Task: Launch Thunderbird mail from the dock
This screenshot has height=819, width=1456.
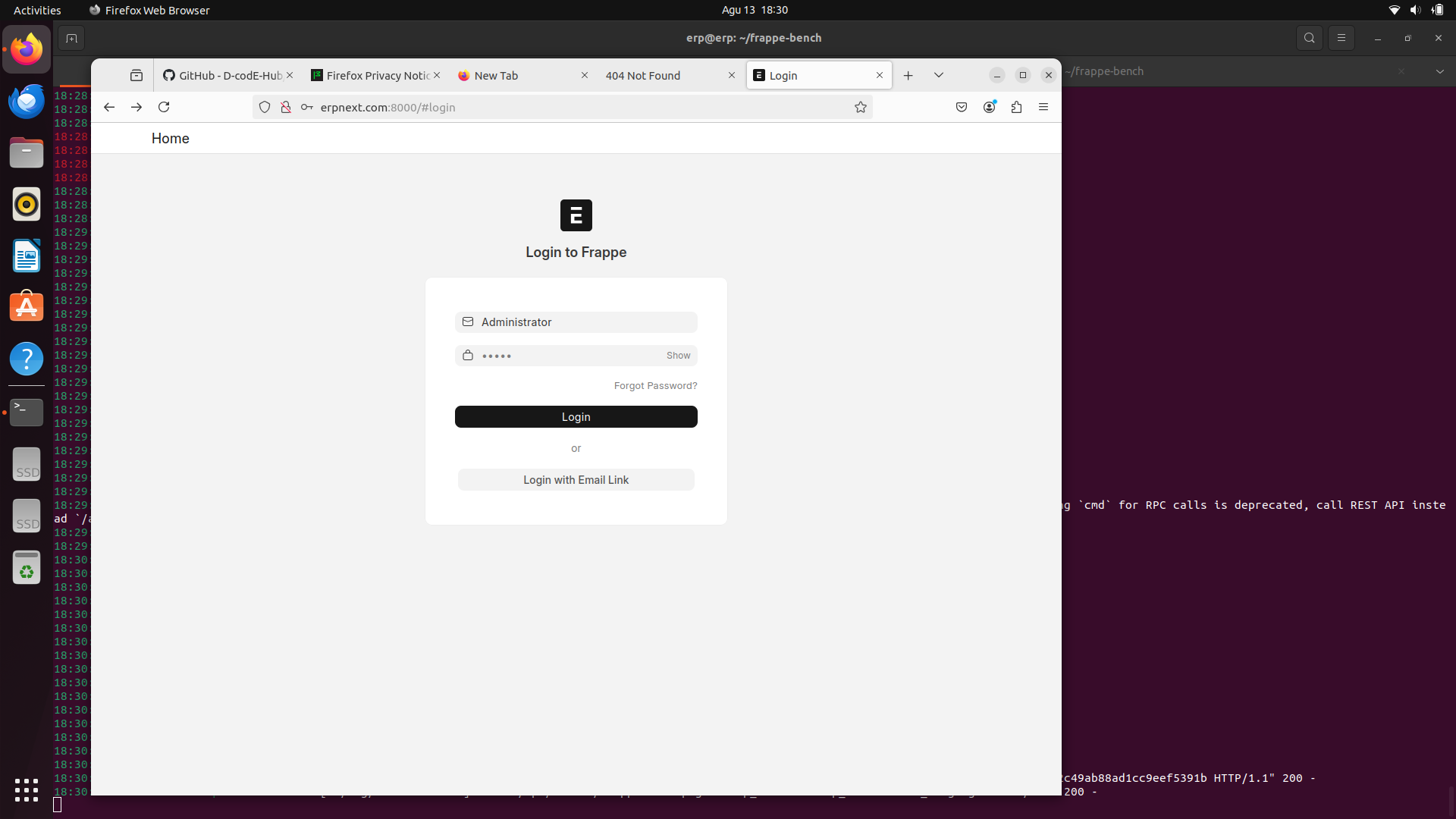Action: (27, 101)
